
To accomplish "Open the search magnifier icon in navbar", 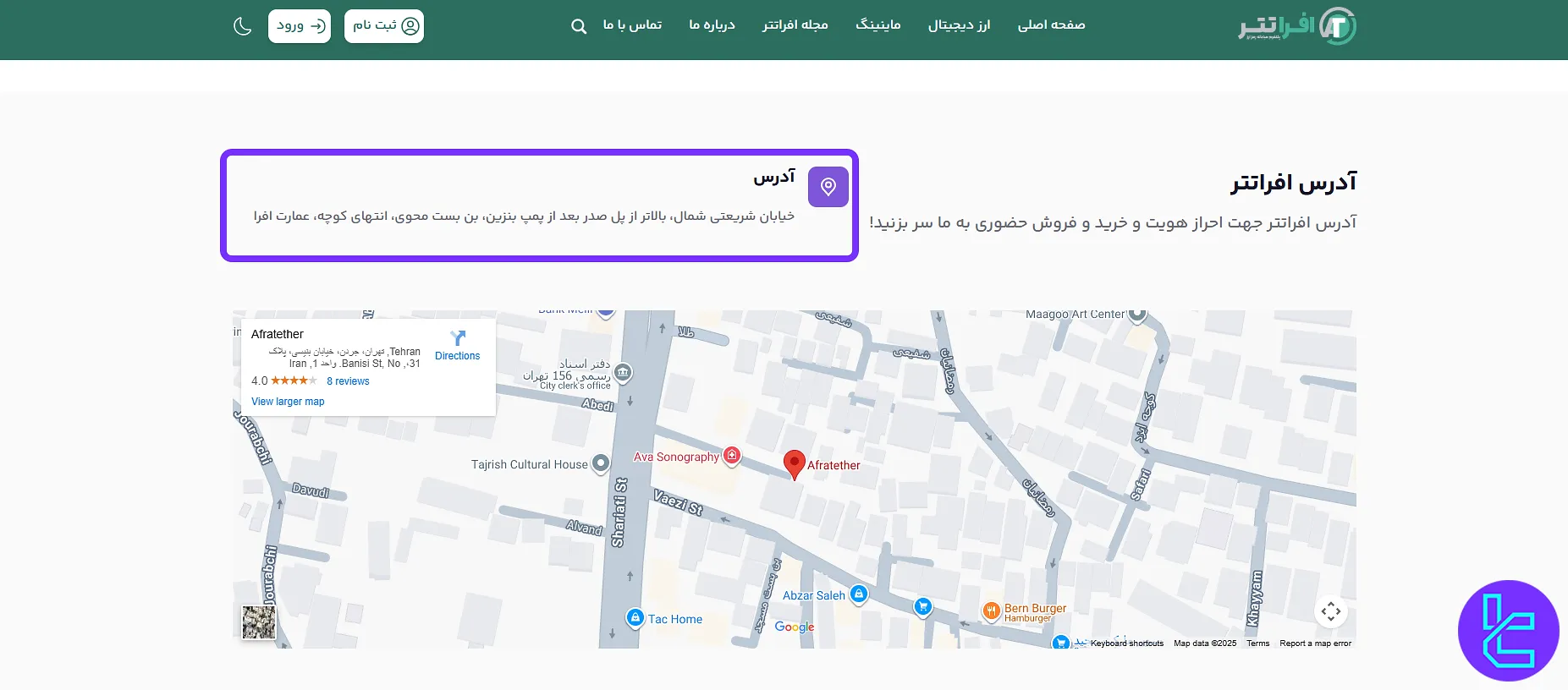I will click(579, 26).
